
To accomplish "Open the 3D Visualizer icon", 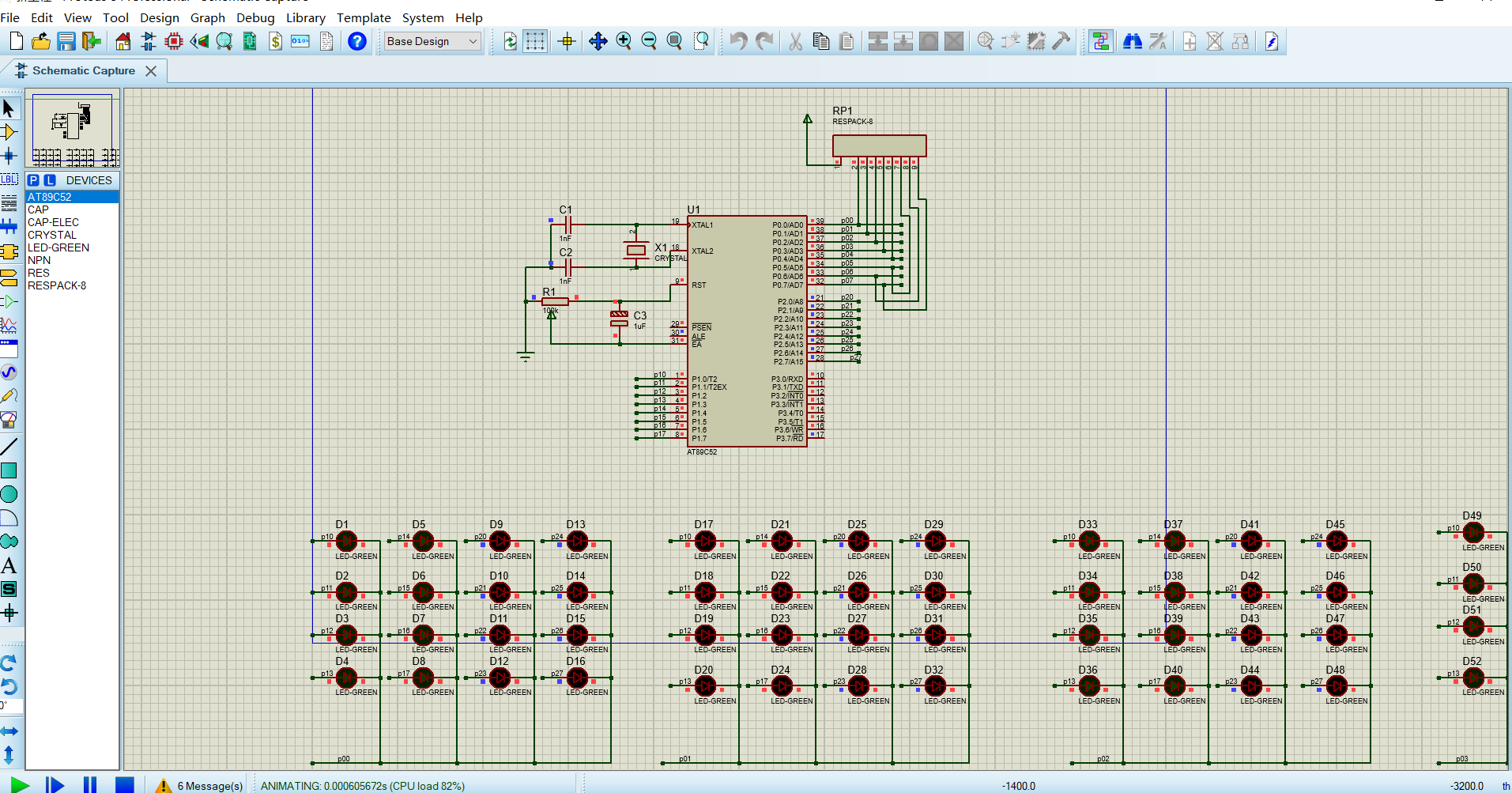I will click(199, 41).
